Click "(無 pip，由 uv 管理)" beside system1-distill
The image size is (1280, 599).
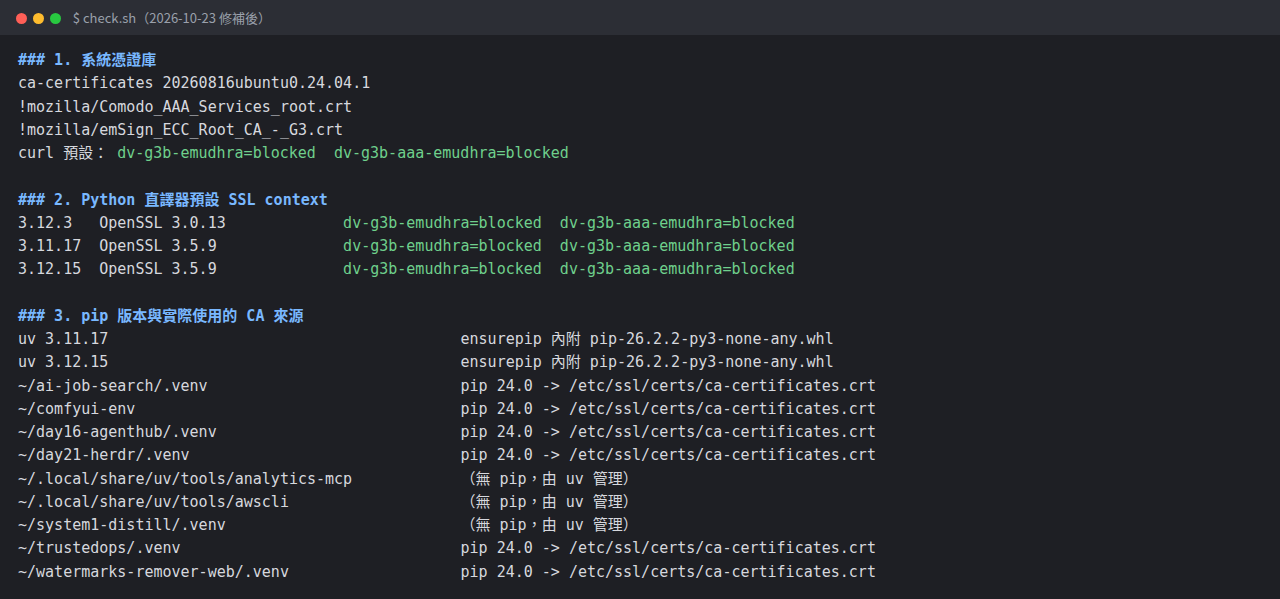click(x=549, y=524)
